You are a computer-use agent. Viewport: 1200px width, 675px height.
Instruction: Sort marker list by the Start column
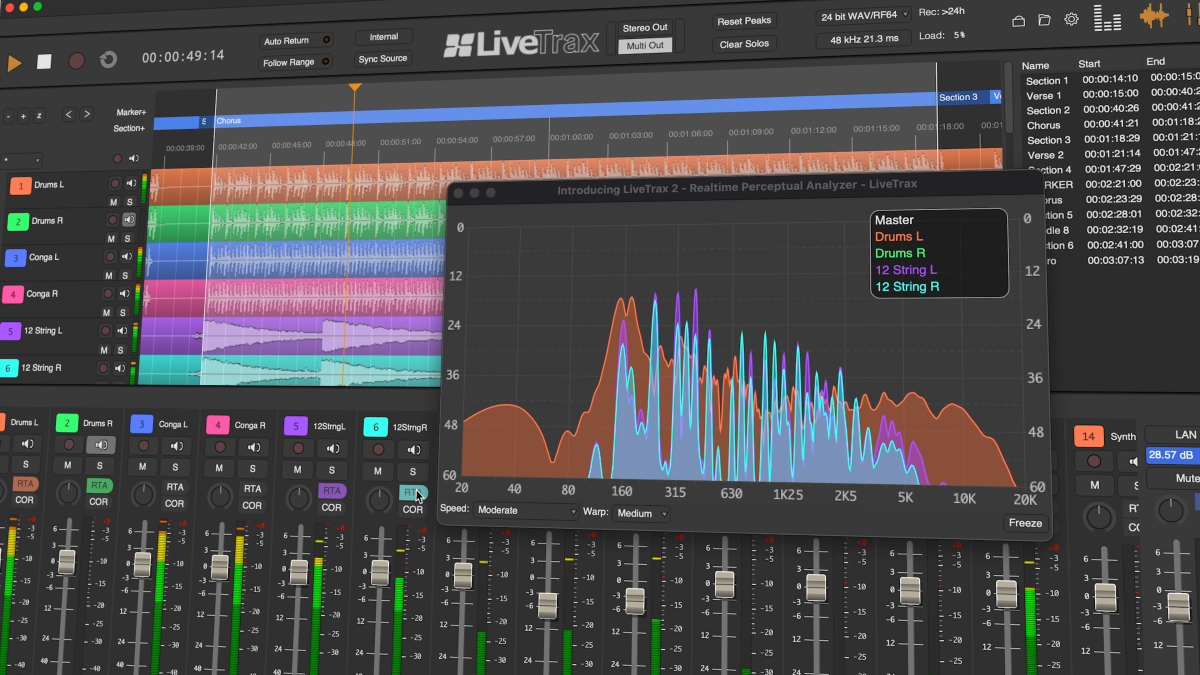click(x=1089, y=63)
